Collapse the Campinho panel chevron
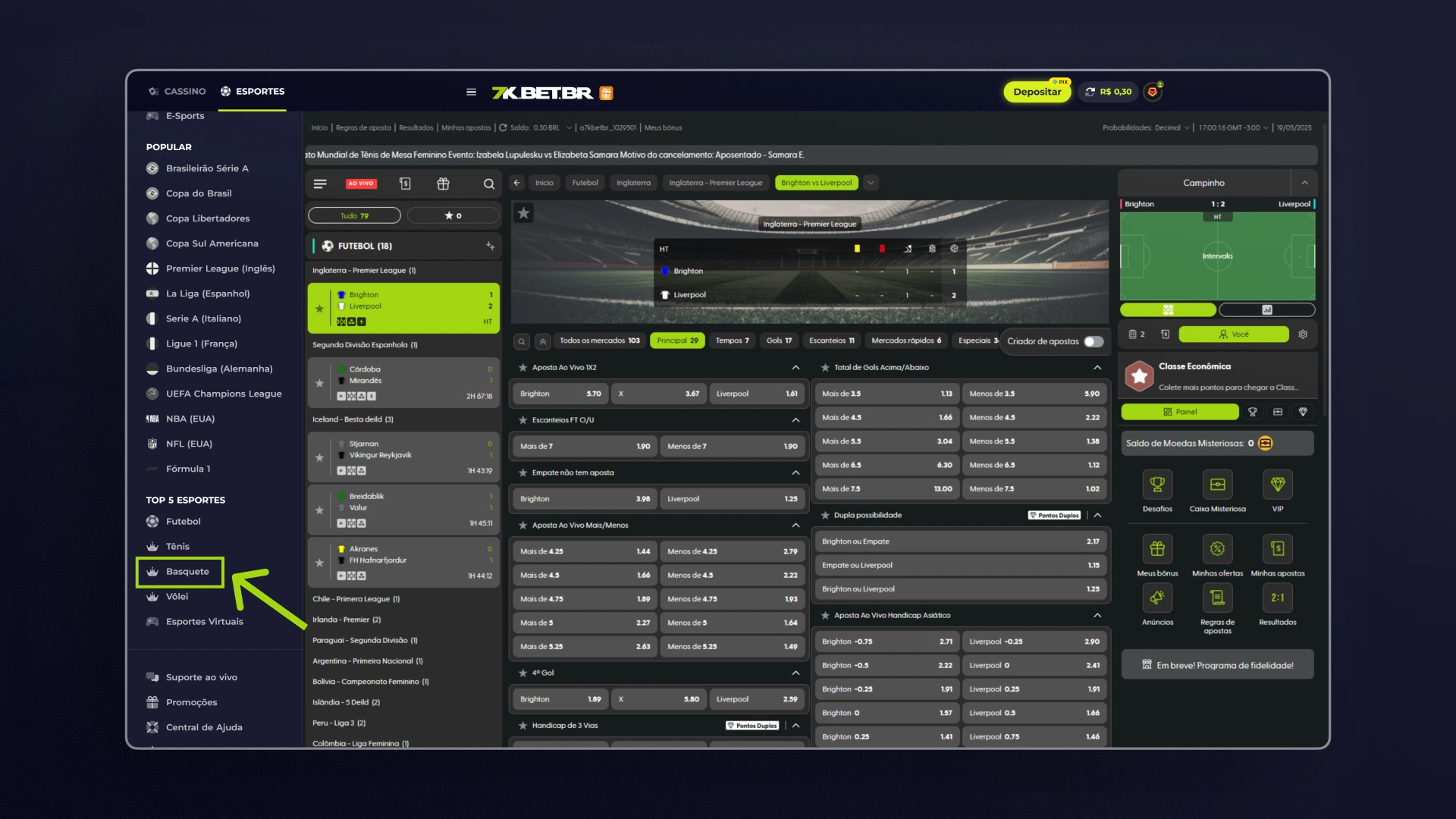The height and width of the screenshot is (819, 1456). (1304, 183)
